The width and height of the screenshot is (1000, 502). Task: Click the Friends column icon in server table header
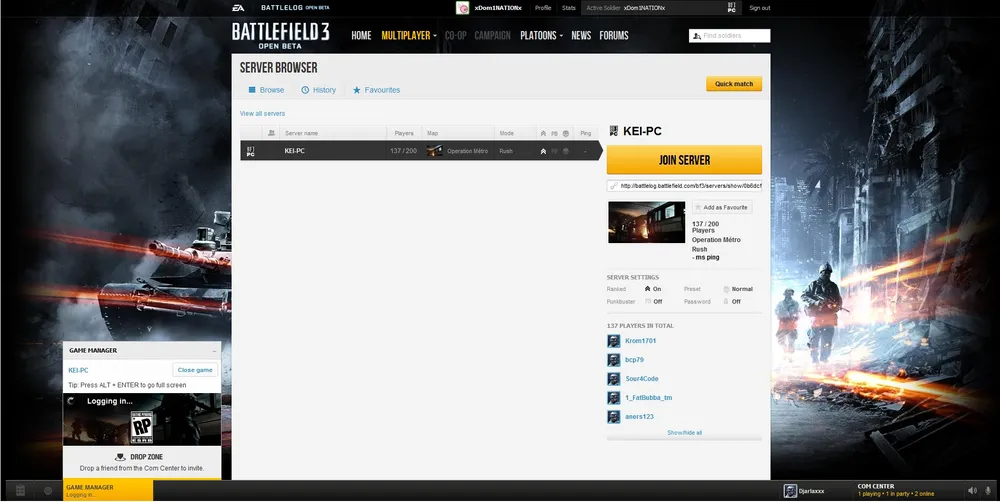click(271, 133)
